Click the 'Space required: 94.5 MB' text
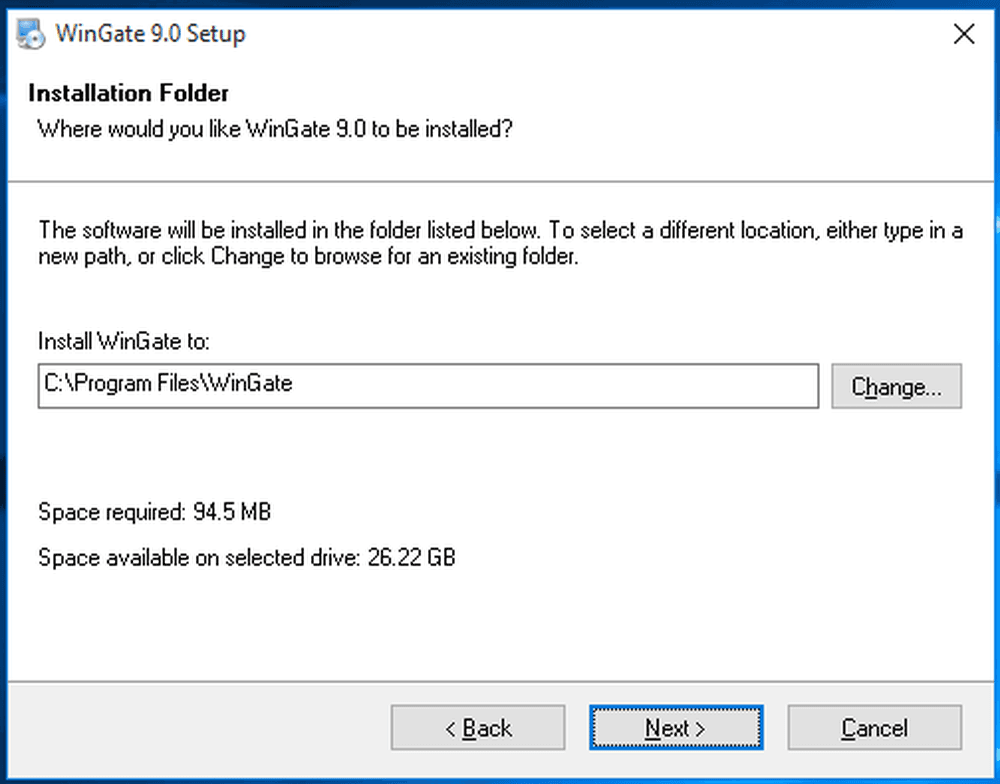 pyautogui.click(x=154, y=512)
